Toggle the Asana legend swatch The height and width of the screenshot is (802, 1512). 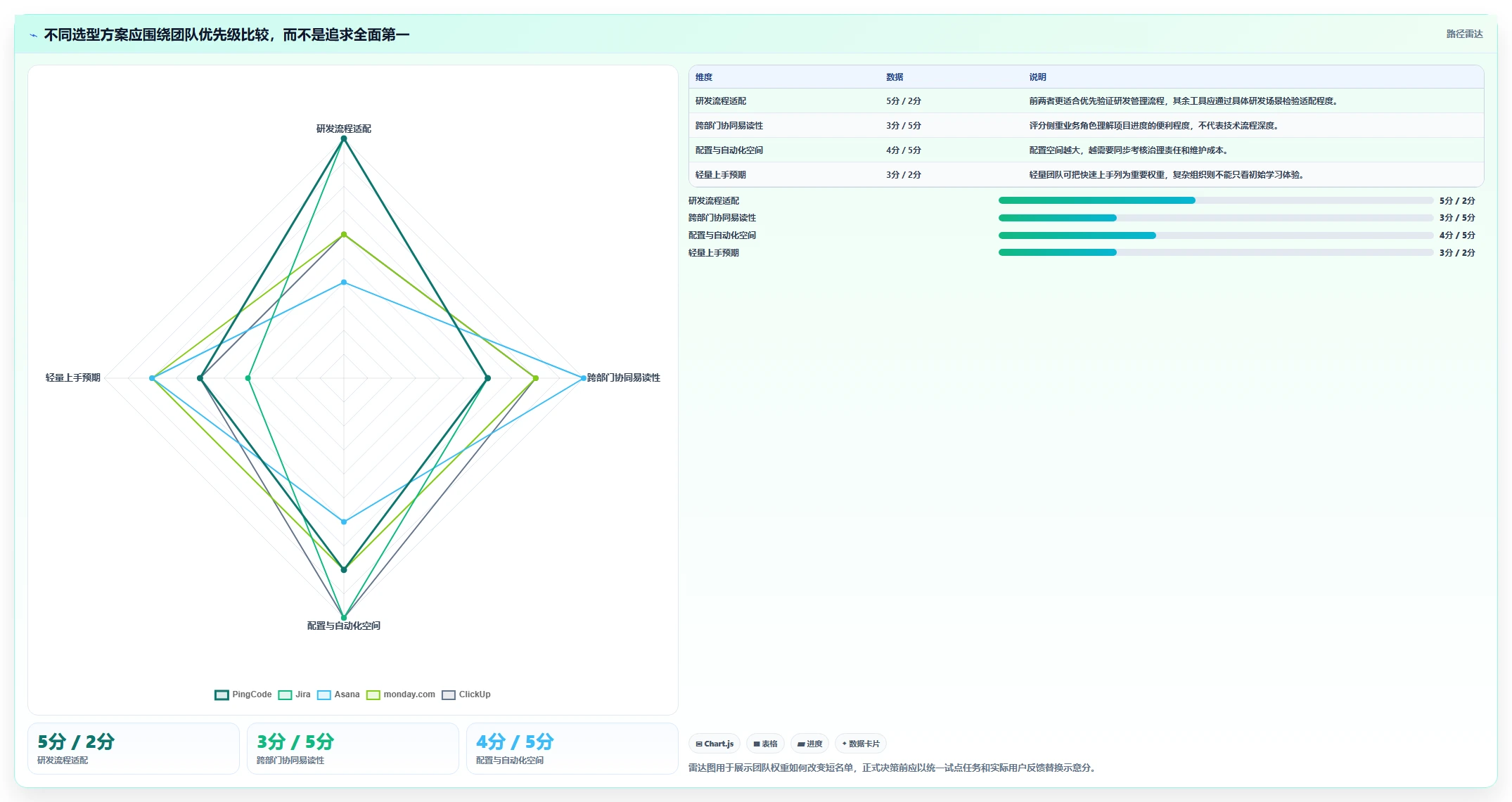[323, 695]
